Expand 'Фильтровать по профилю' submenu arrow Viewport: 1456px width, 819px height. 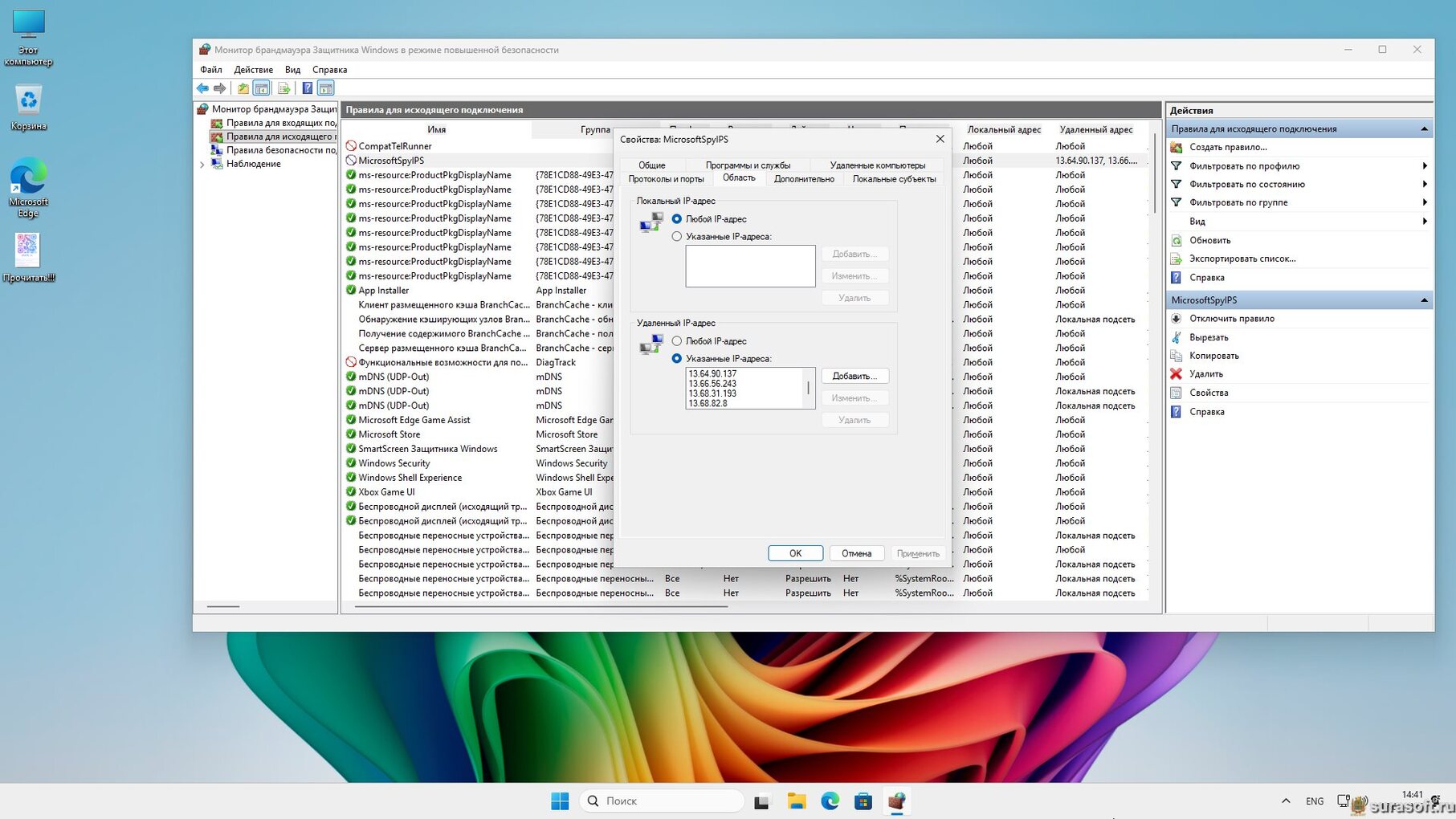(x=1424, y=166)
